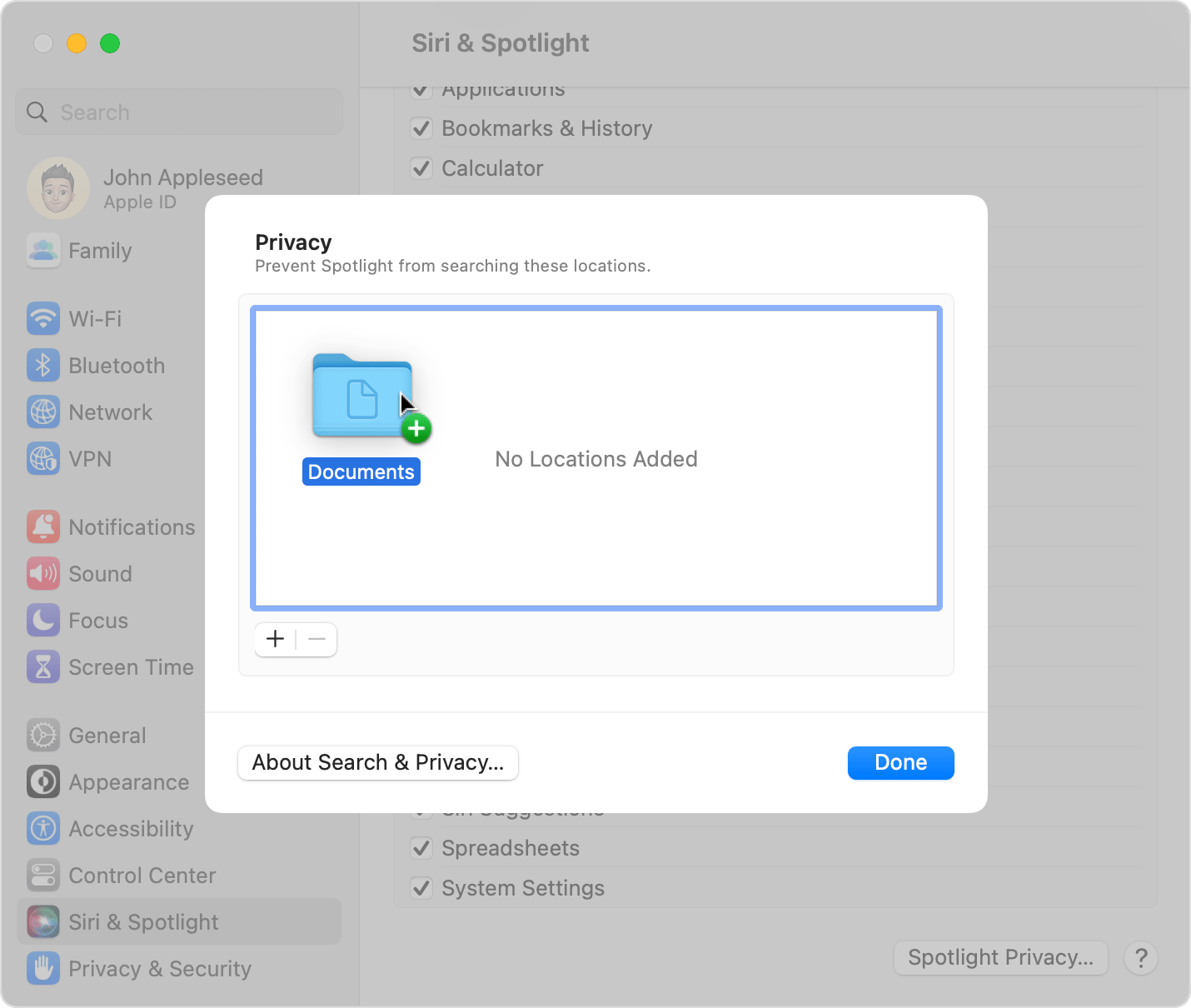1191x1008 pixels.
Task: Click the Apple ID text
Action: (x=140, y=202)
